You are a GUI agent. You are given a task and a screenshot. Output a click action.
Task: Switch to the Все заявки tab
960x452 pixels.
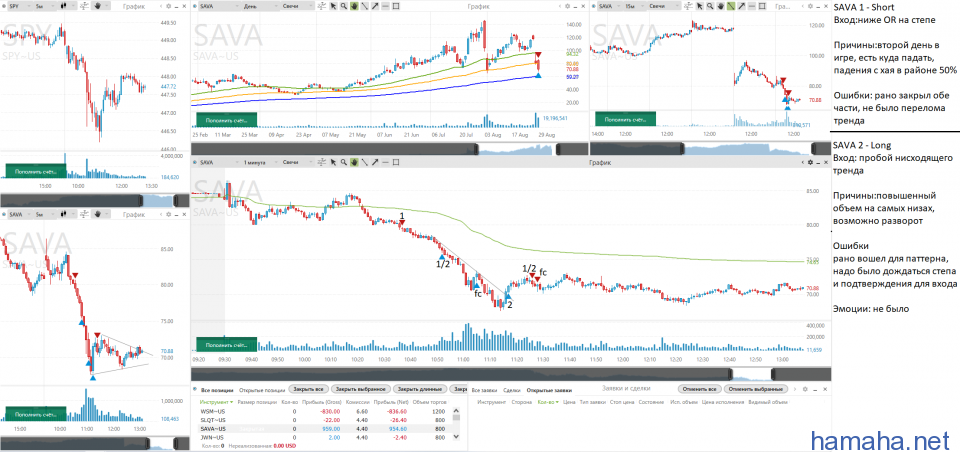(x=484, y=390)
